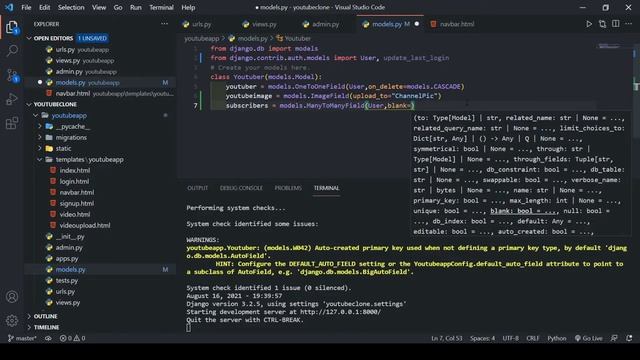Screen dimensions: 640x360
Task: Open the Go menu
Action: pyautogui.click(x=118, y=7)
